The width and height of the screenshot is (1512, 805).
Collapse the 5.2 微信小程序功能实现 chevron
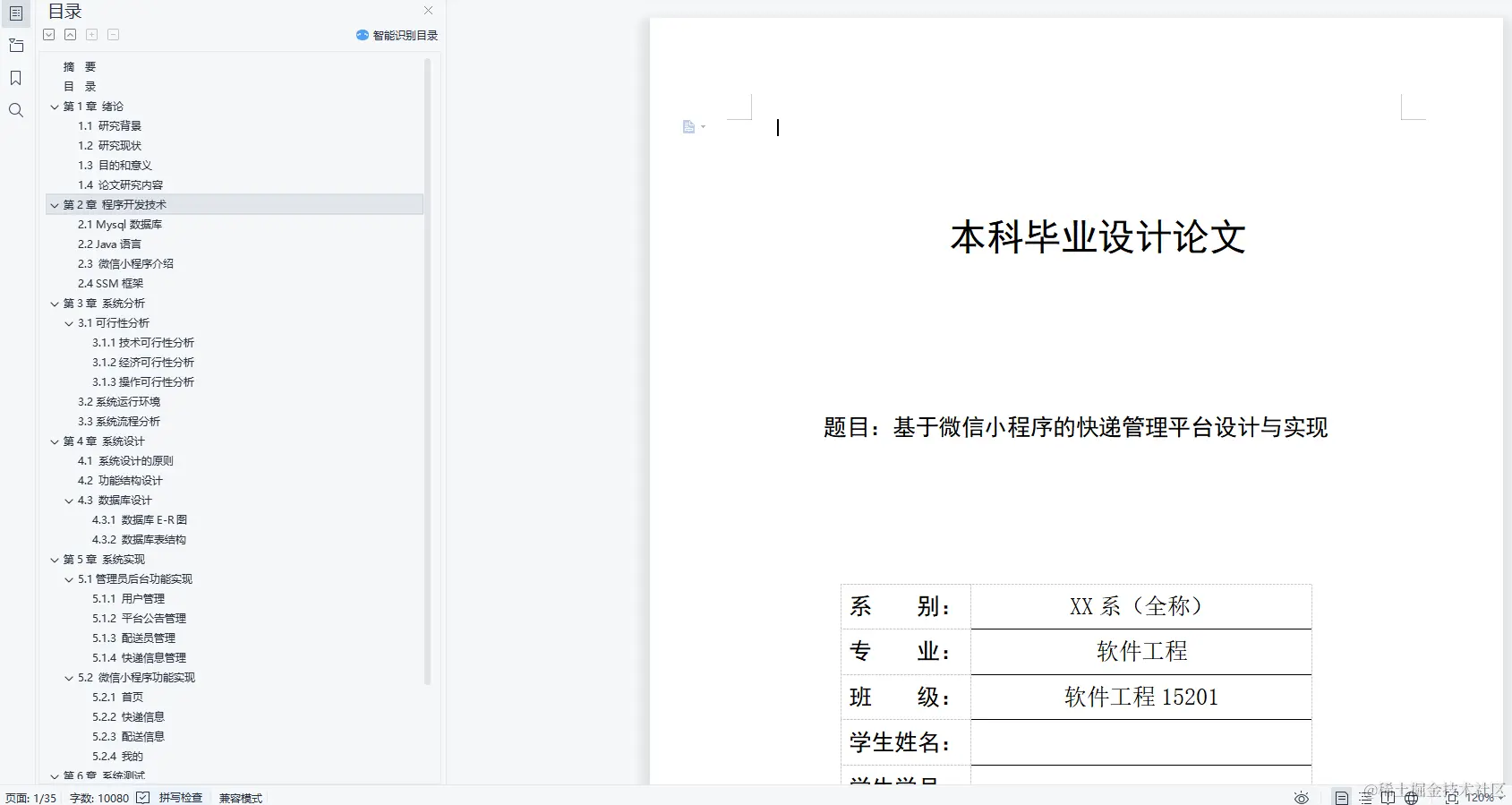[69, 678]
